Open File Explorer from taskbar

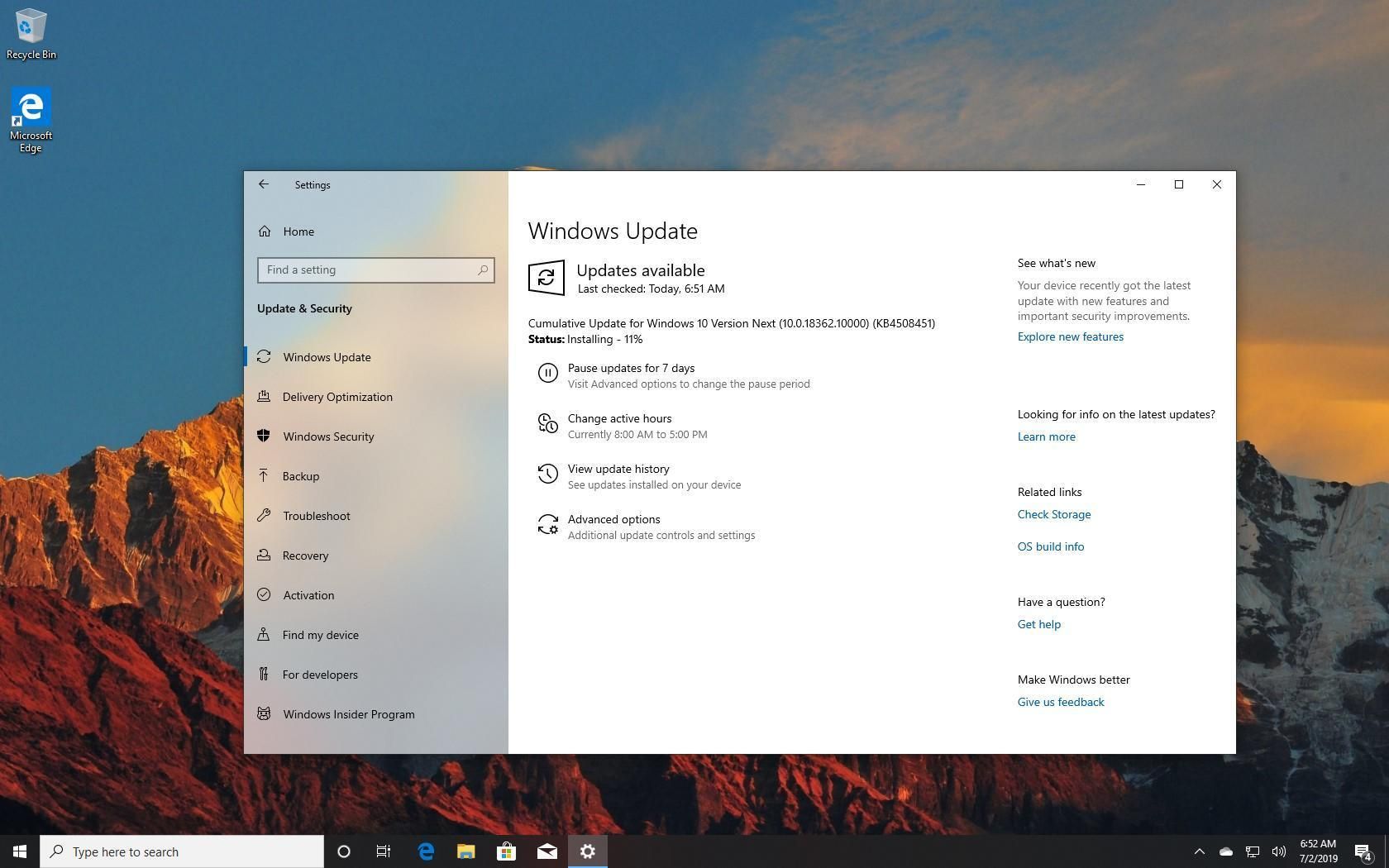(466, 851)
